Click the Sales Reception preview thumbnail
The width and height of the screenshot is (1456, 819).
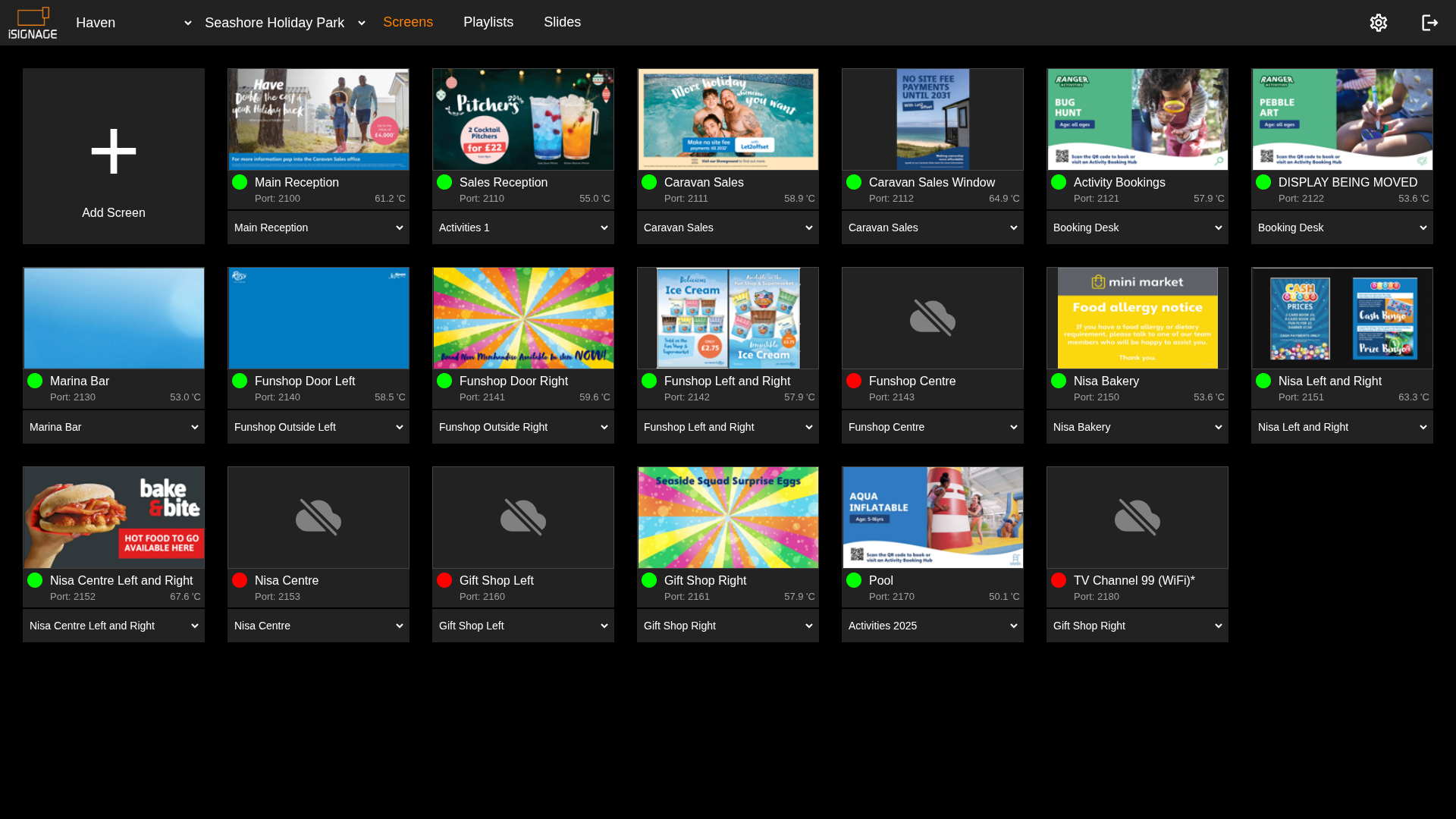pos(522,119)
